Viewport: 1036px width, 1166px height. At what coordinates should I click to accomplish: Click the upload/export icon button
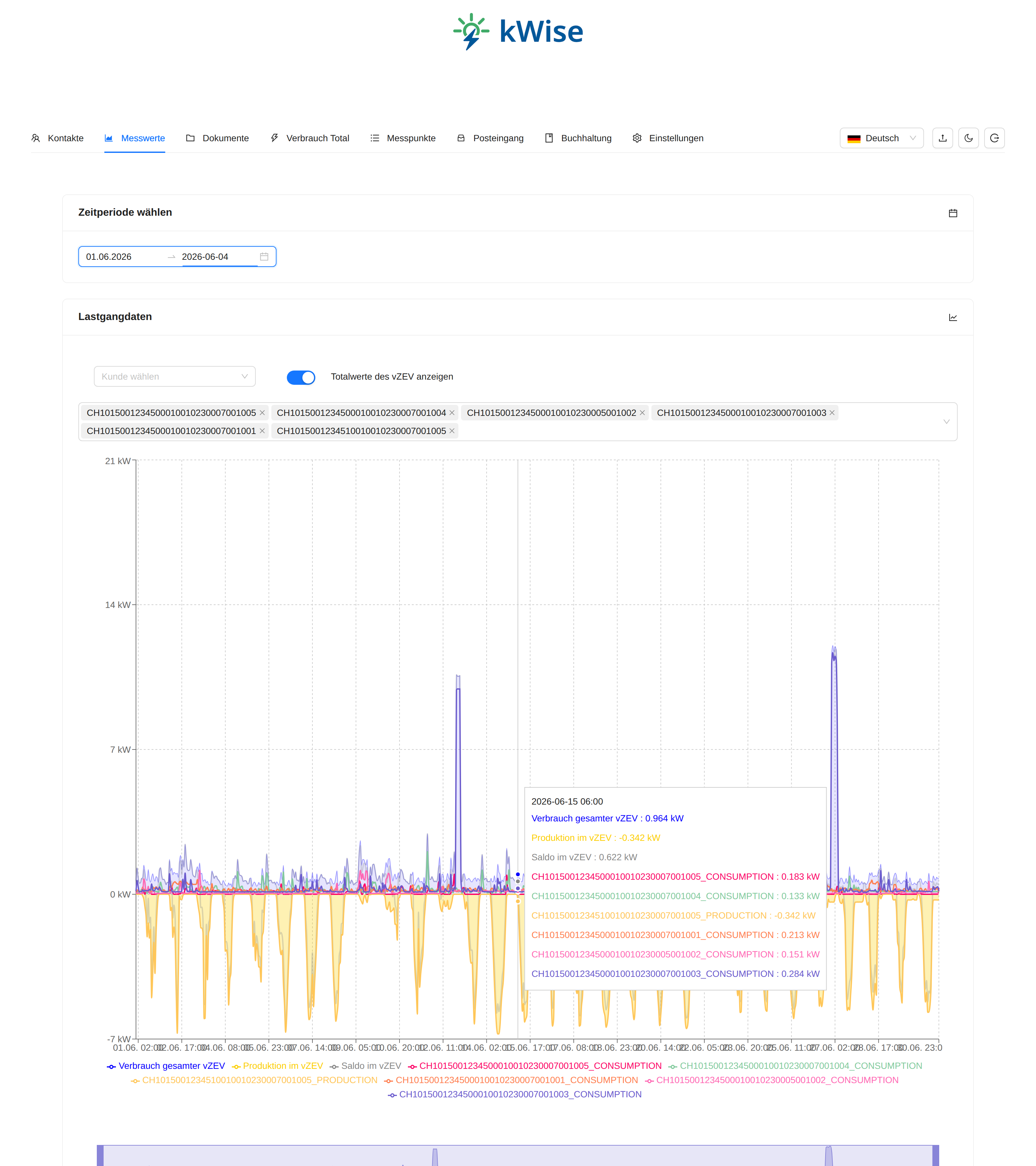[x=942, y=138]
